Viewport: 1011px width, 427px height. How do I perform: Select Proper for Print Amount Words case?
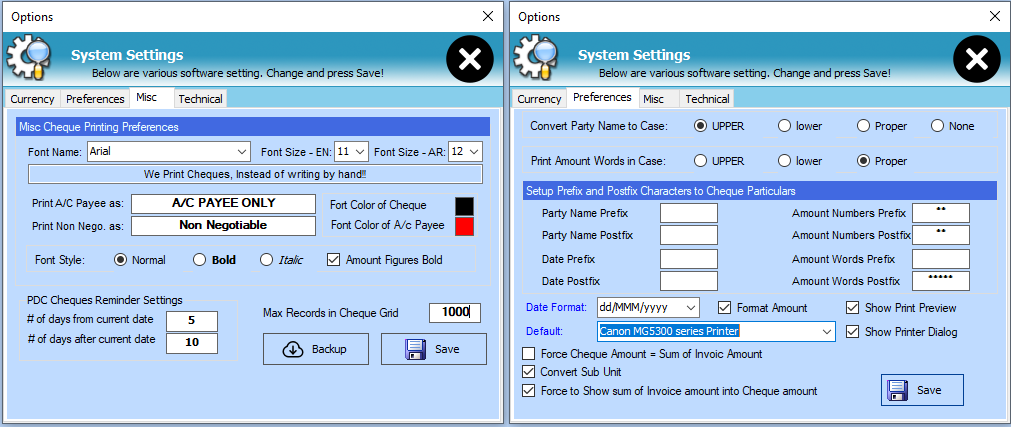863,161
